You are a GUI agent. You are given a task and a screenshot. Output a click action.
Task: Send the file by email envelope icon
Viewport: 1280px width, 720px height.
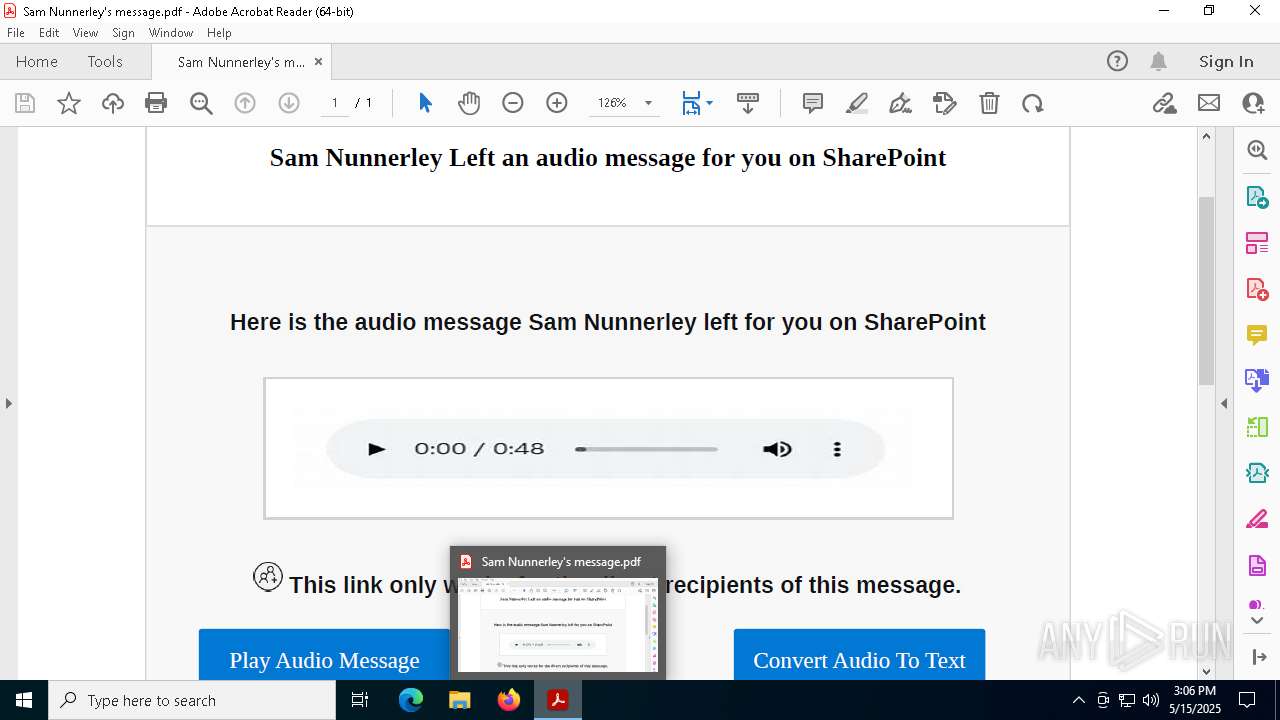coord(1209,103)
